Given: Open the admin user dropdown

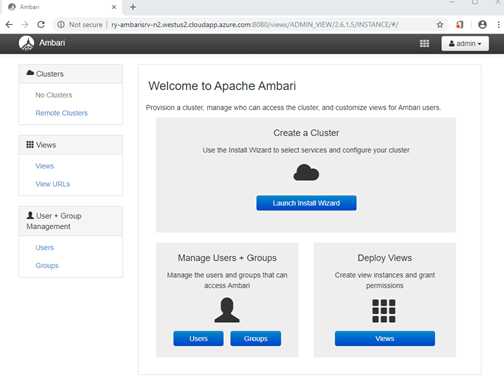Looking at the screenshot, I should tap(465, 44).
